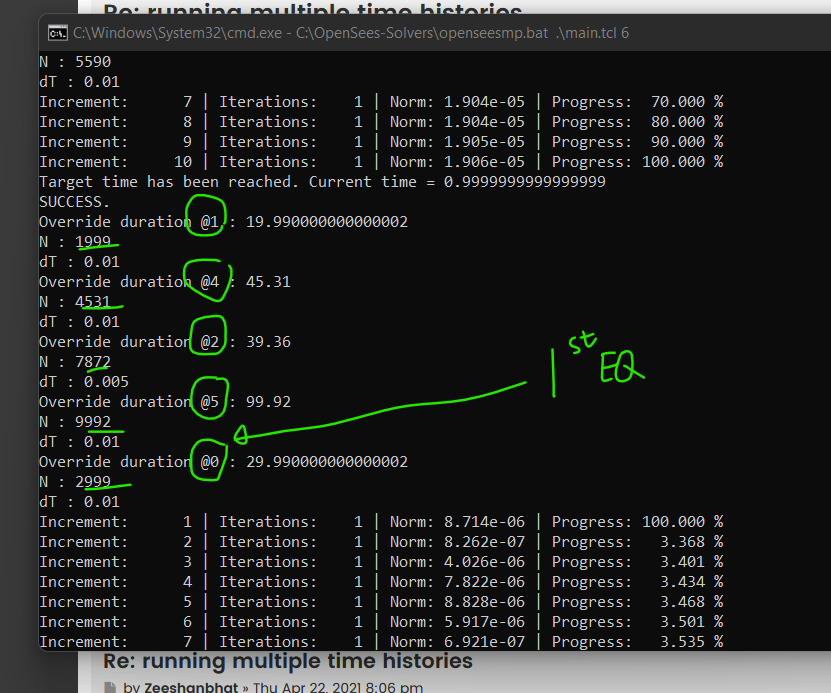
Task: Click the 'N : 9992' line
Action: (x=75, y=422)
